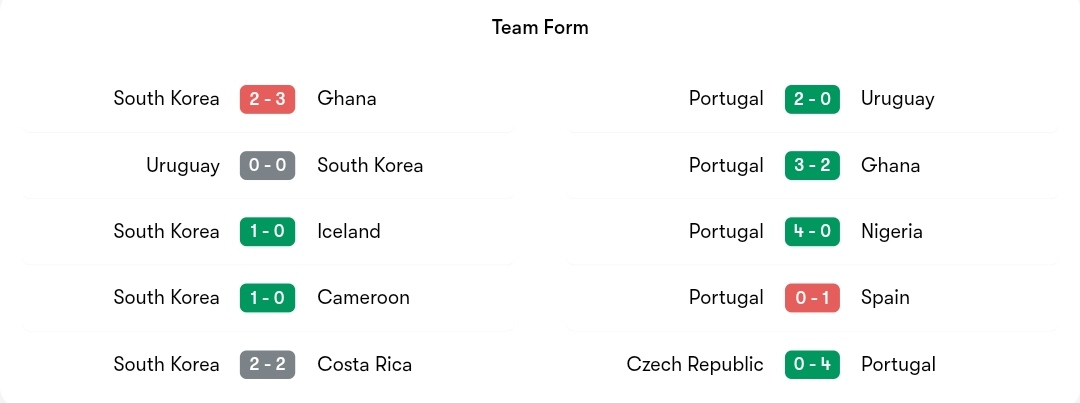Viewport: 1080px width, 403px height.
Task: Click the Costa Rica team name
Action: (364, 364)
